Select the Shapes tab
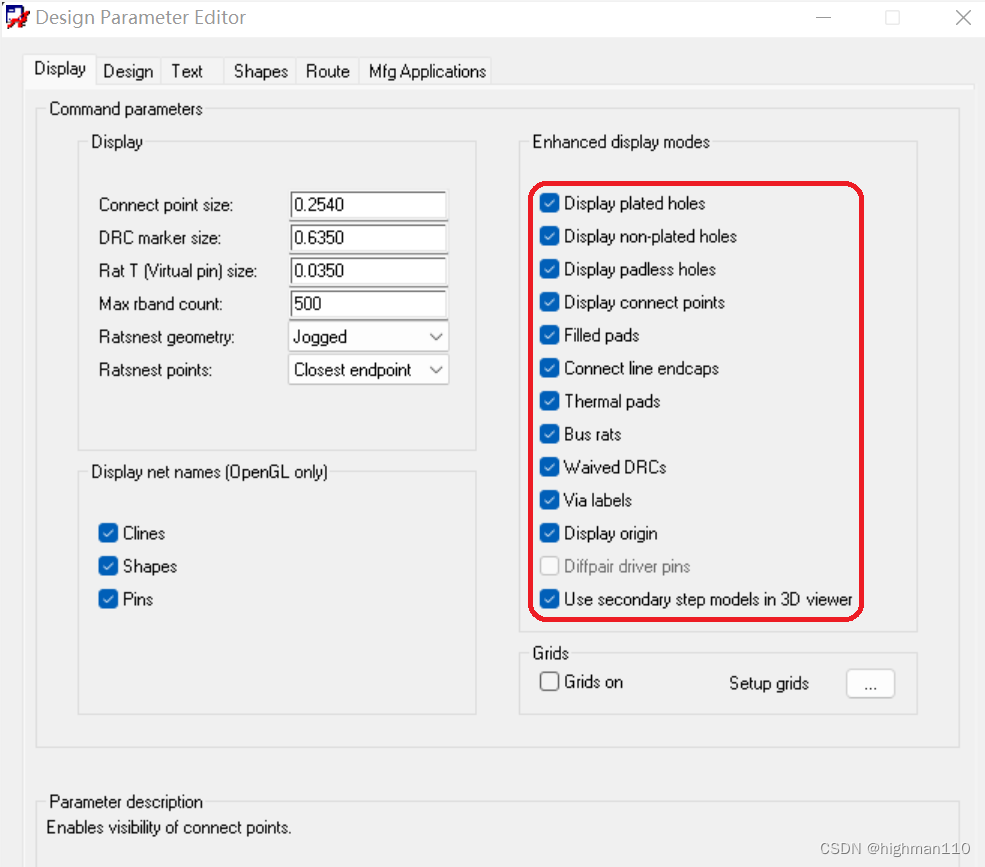Viewport: 985px width, 867px height. (261, 71)
